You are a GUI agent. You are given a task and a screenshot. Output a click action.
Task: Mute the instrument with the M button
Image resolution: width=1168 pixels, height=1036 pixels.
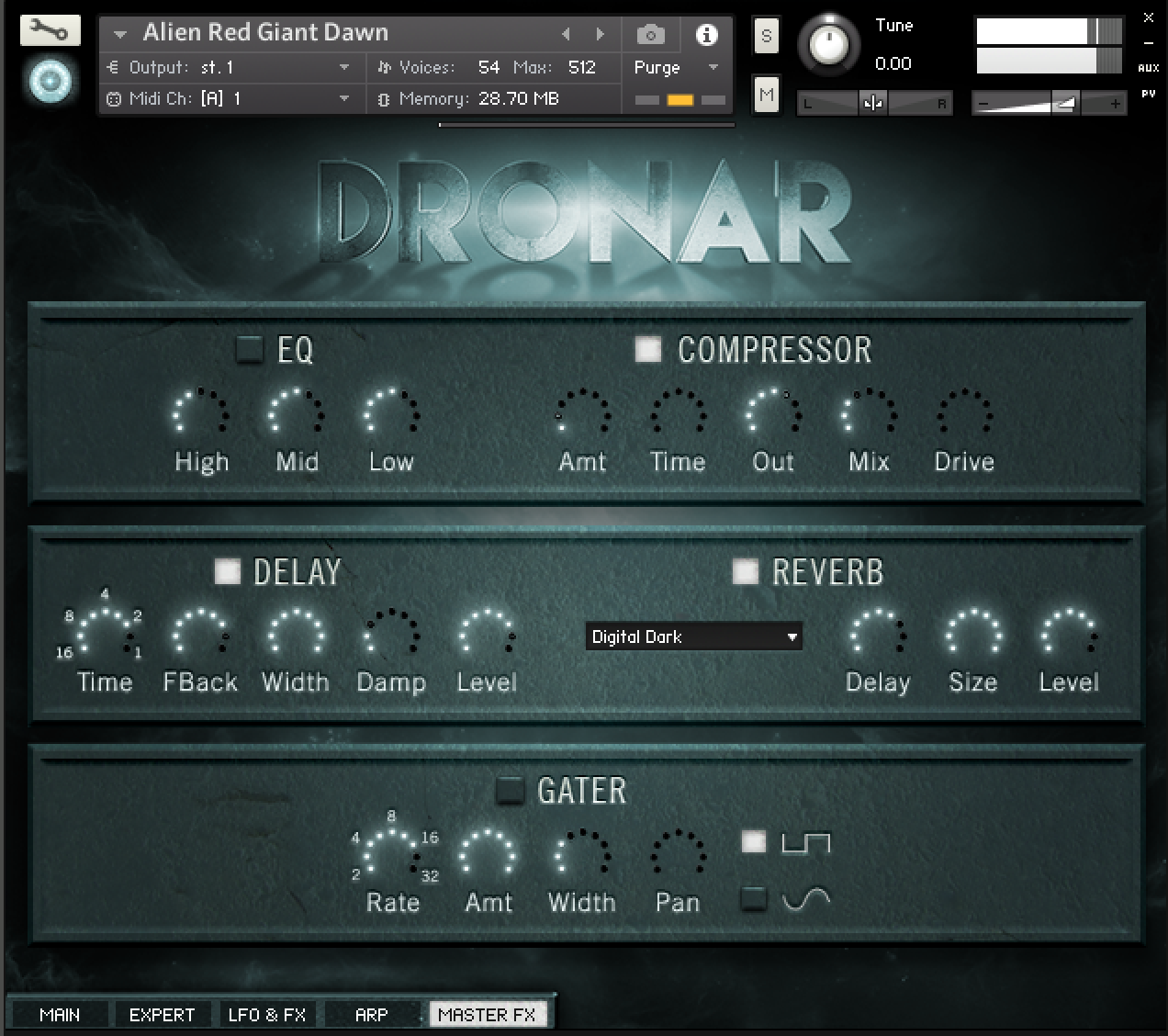click(x=766, y=95)
